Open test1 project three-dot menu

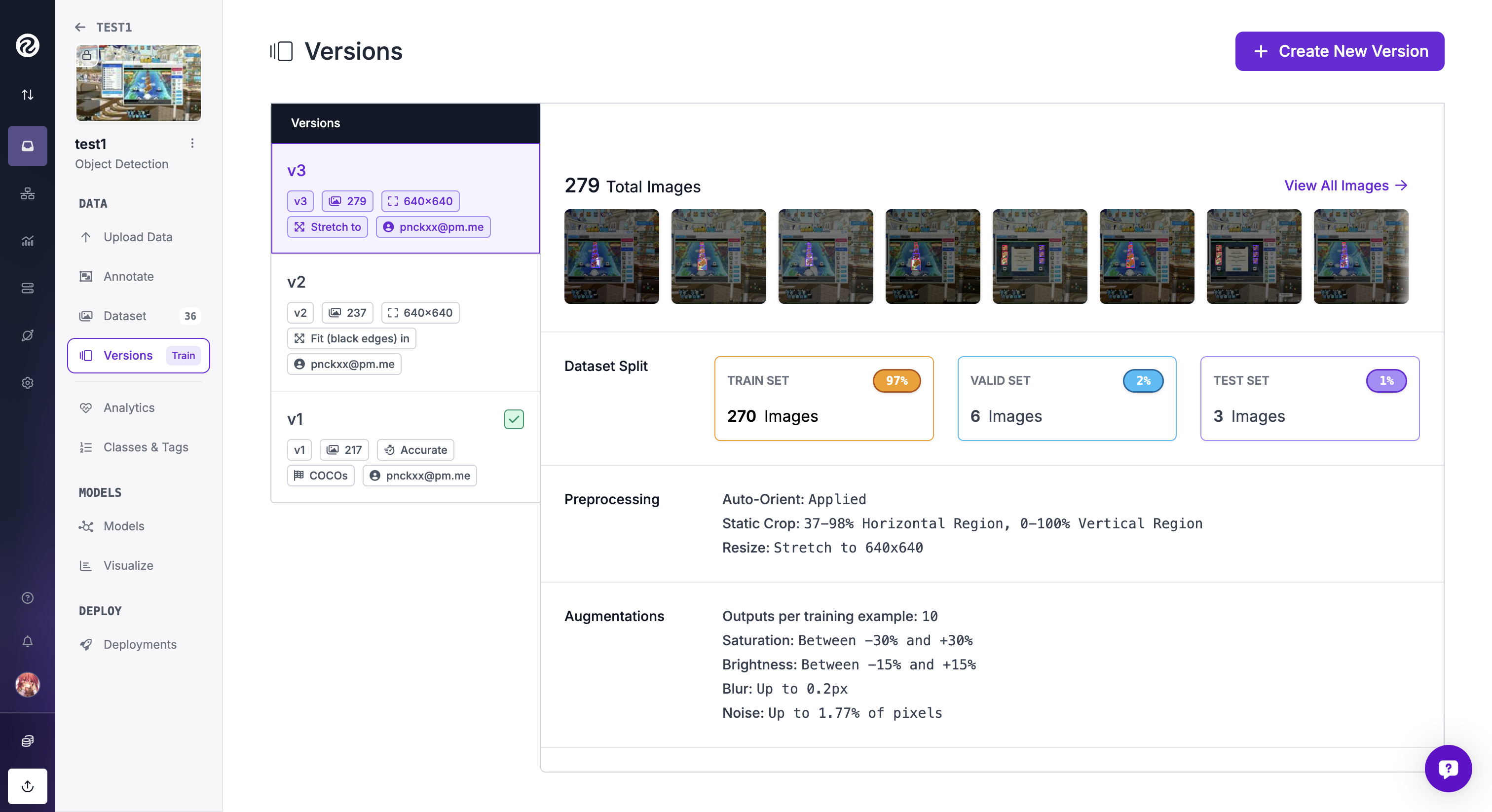192,143
